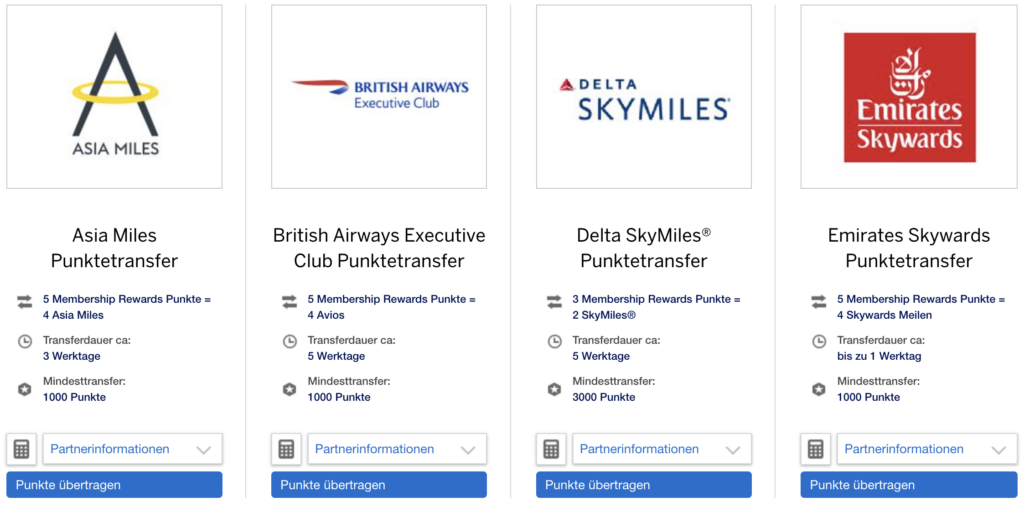Image resolution: width=1024 pixels, height=507 pixels.
Task: Expand Partnerinformationen dropdown under Emirates Skywards
Action: click(927, 450)
